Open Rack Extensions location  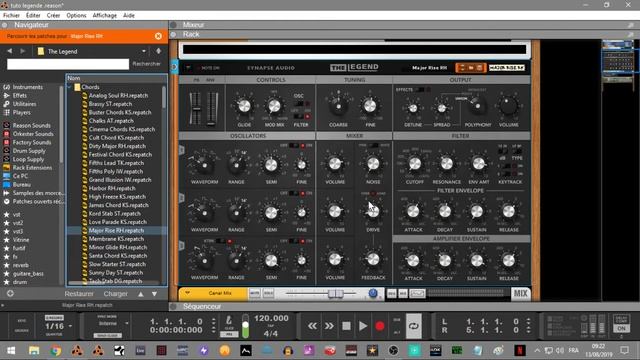pos(32,168)
